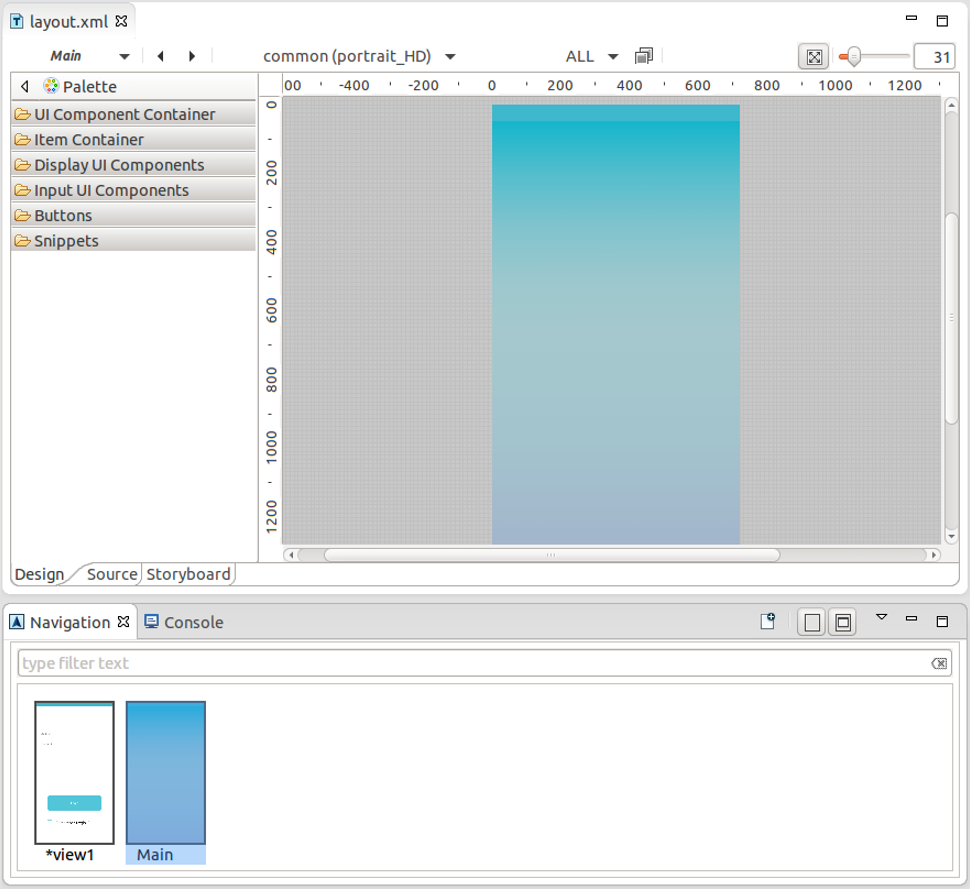Create a new view in Navigation panel

[767, 622]
